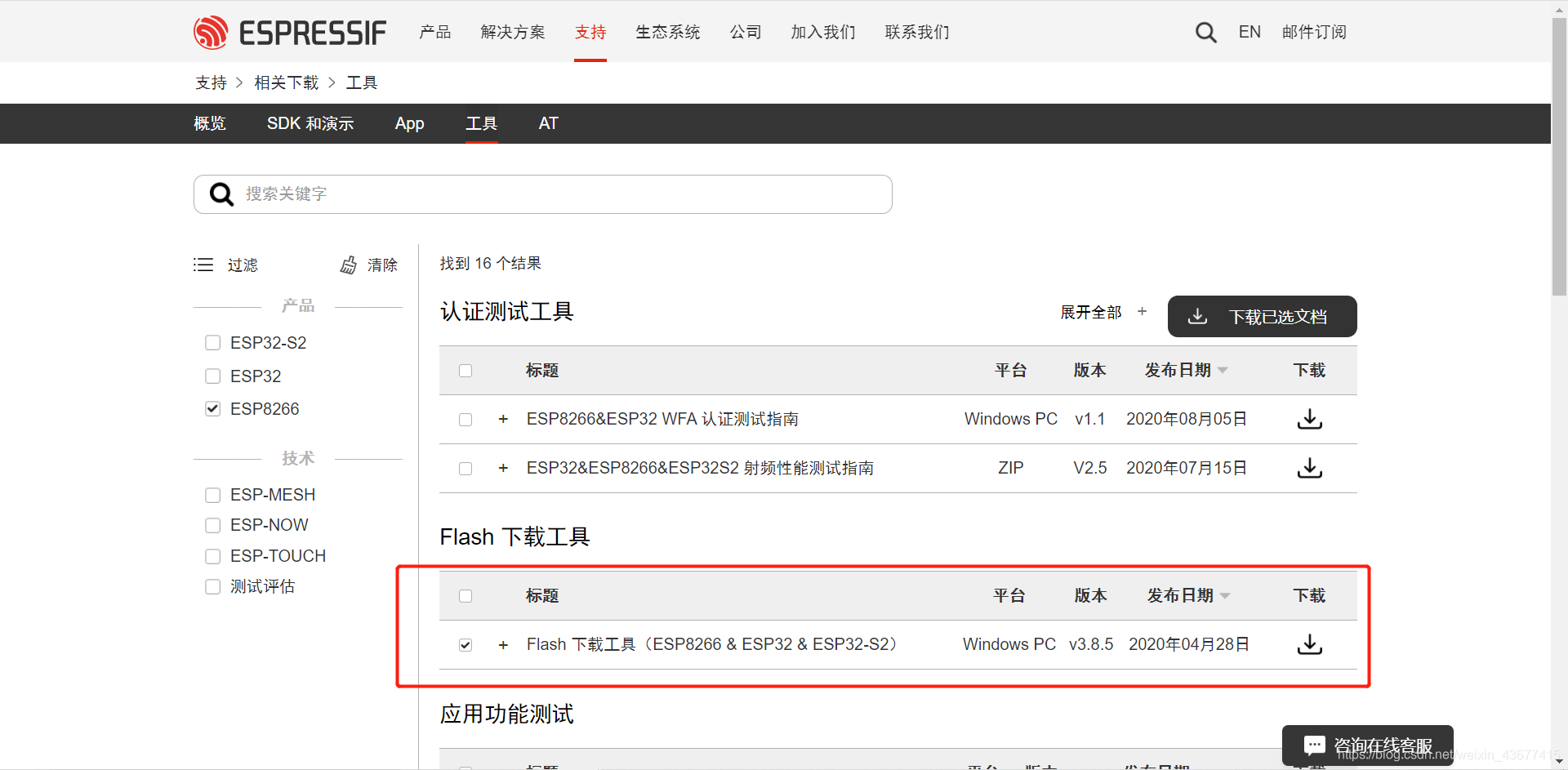The width and height of the screenshot is (1568, 770).
Task: Switch to the 概览 tab
Action: (210, 123)
